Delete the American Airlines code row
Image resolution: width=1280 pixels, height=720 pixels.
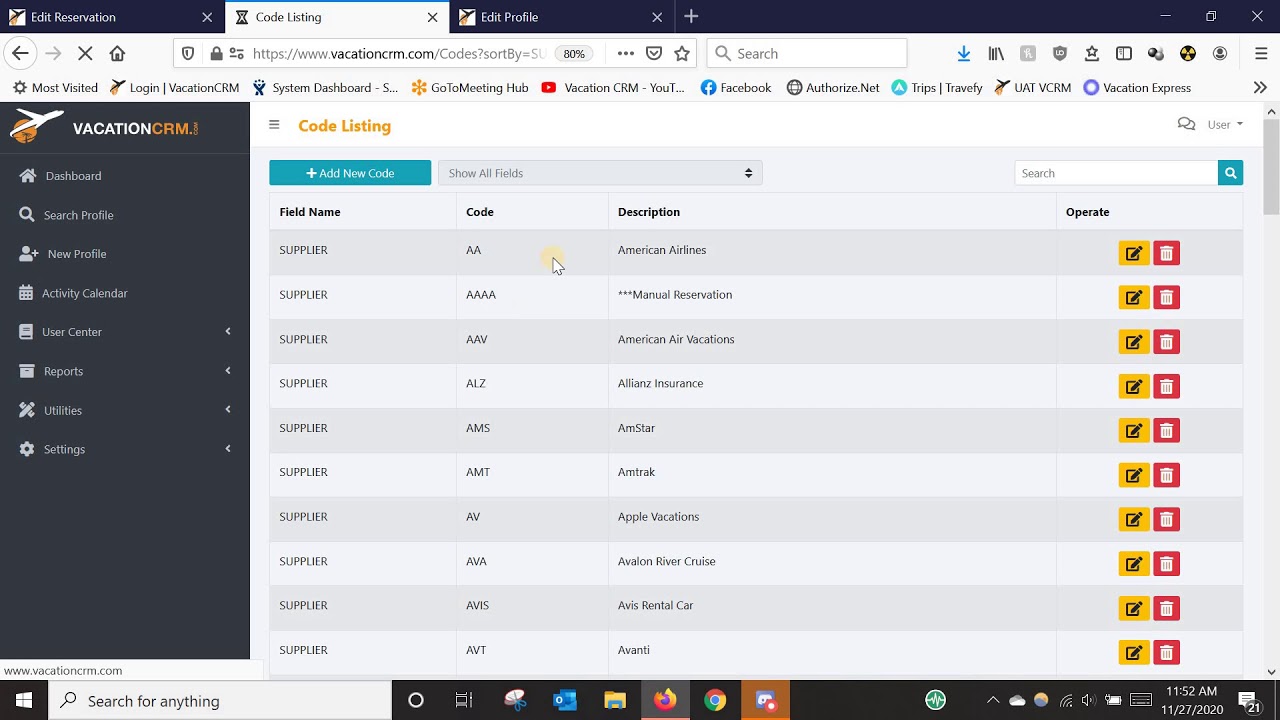(x=1166, y=253)
